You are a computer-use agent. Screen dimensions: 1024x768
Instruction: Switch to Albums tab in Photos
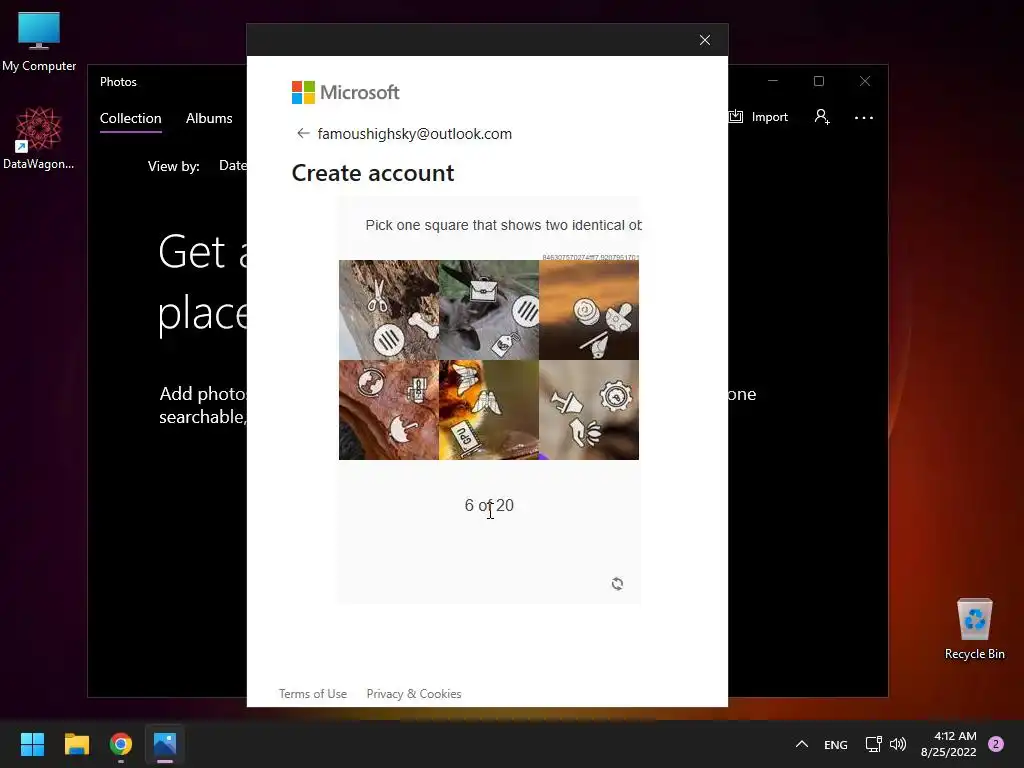point(209,118)
